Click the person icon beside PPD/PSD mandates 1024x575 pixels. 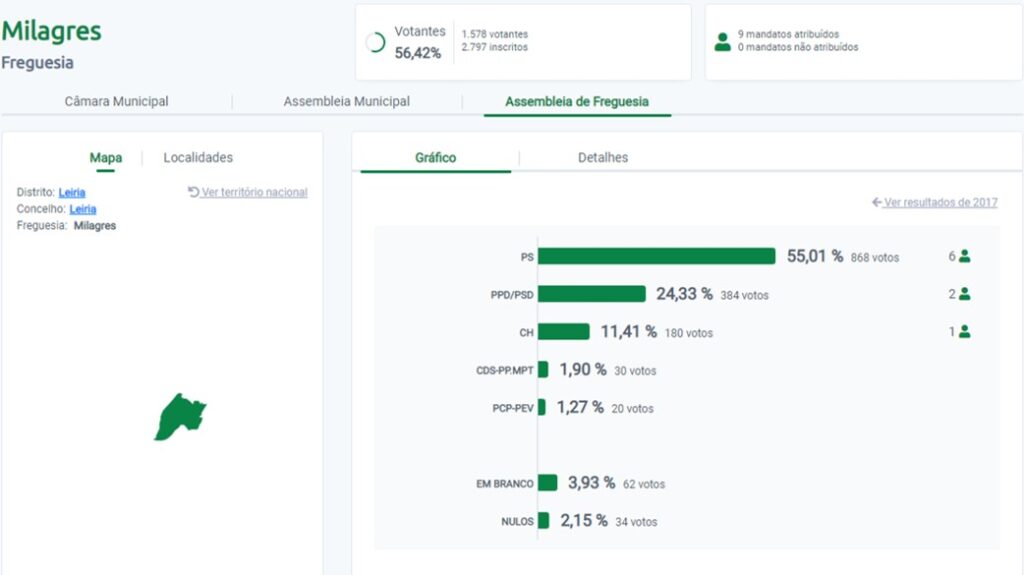pyautogui.click(x=965, y=294)
